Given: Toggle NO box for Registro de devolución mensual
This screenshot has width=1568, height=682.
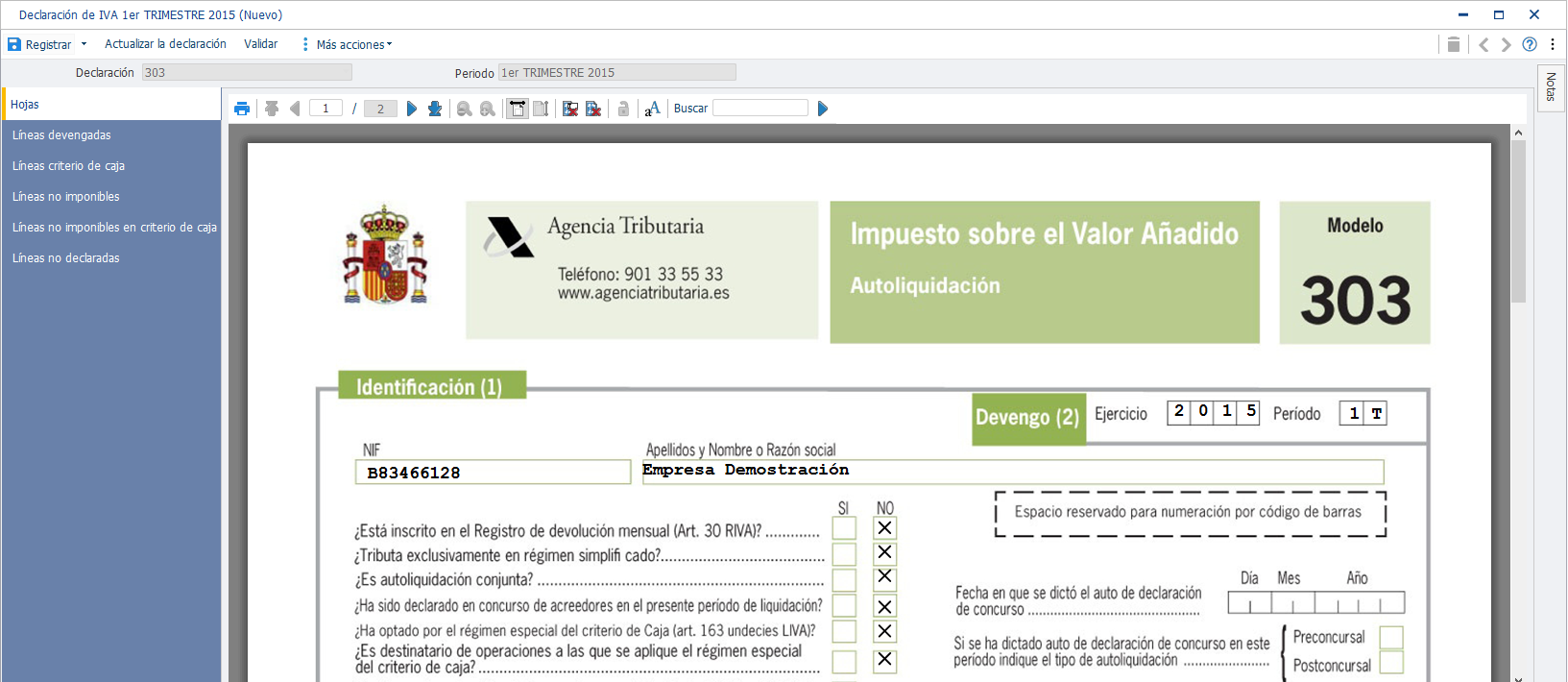Looking at the screenshot, I should click(885, 528).
